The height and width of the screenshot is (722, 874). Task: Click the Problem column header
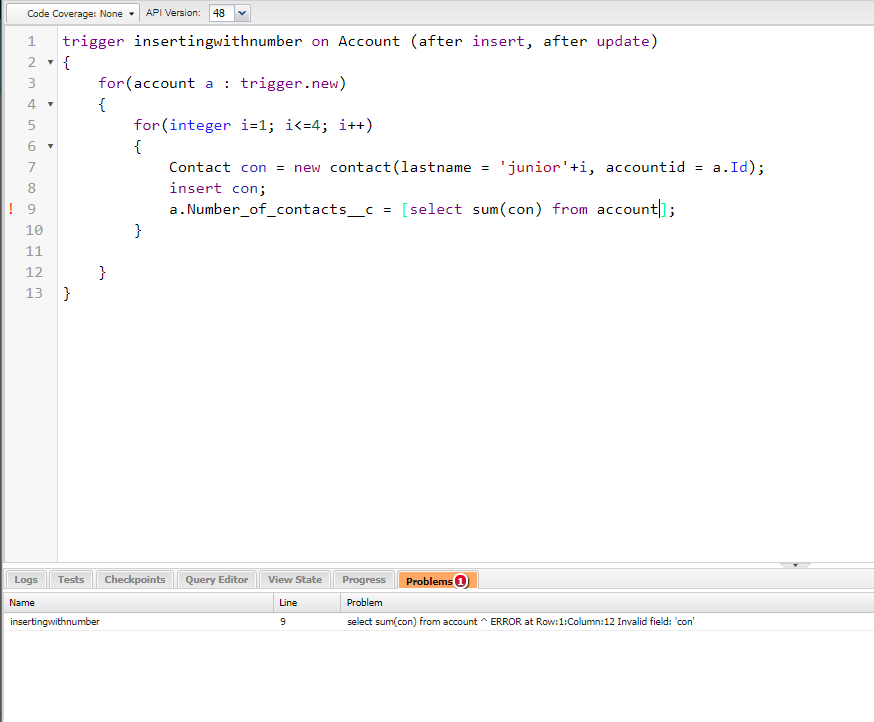pyautogui.click(x=364, y=603)
